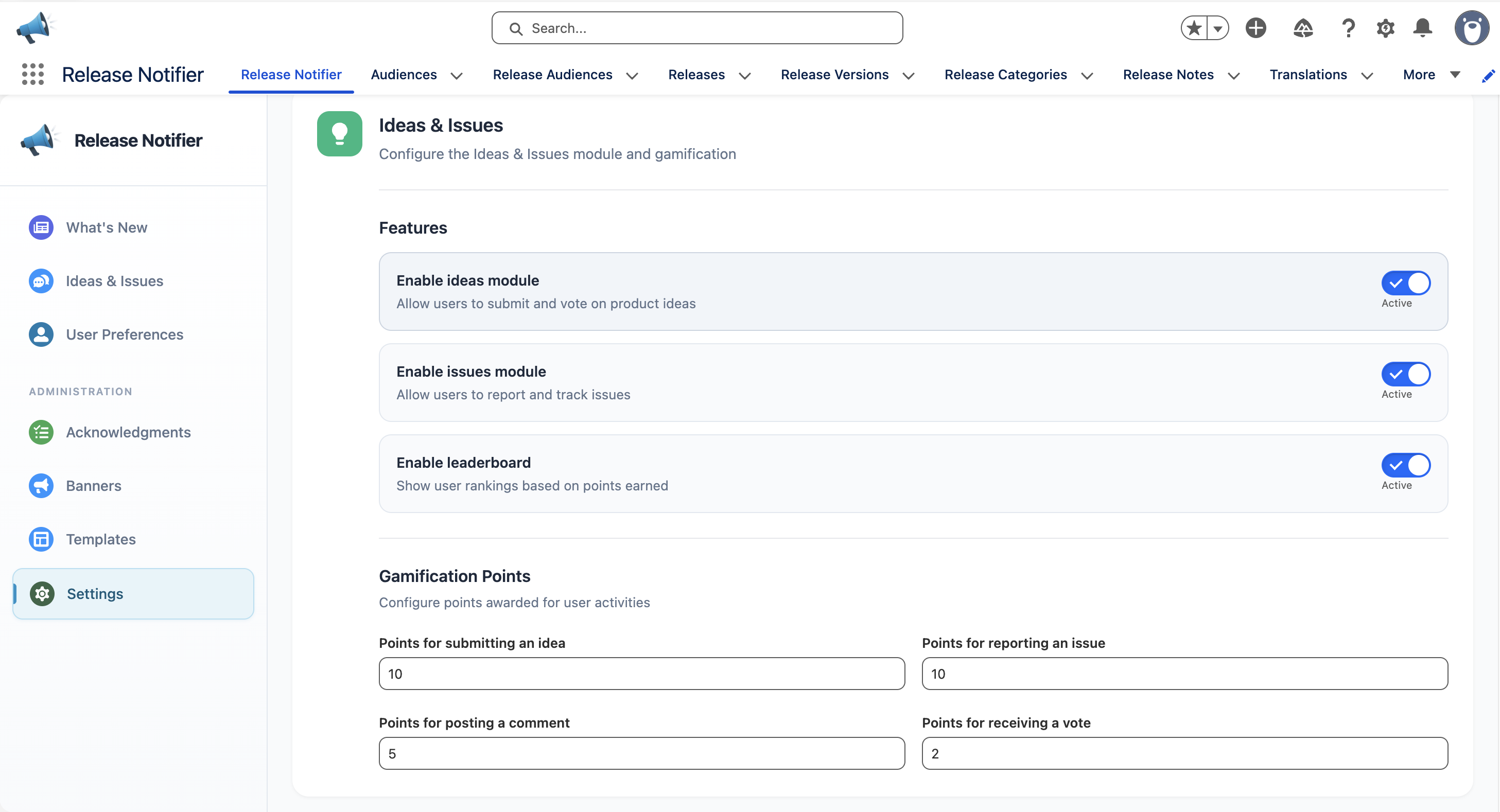The width and height of the screenshot is (1500, 812).
Task: Switch to the Release Notifier tab
Action: point(291,75)
